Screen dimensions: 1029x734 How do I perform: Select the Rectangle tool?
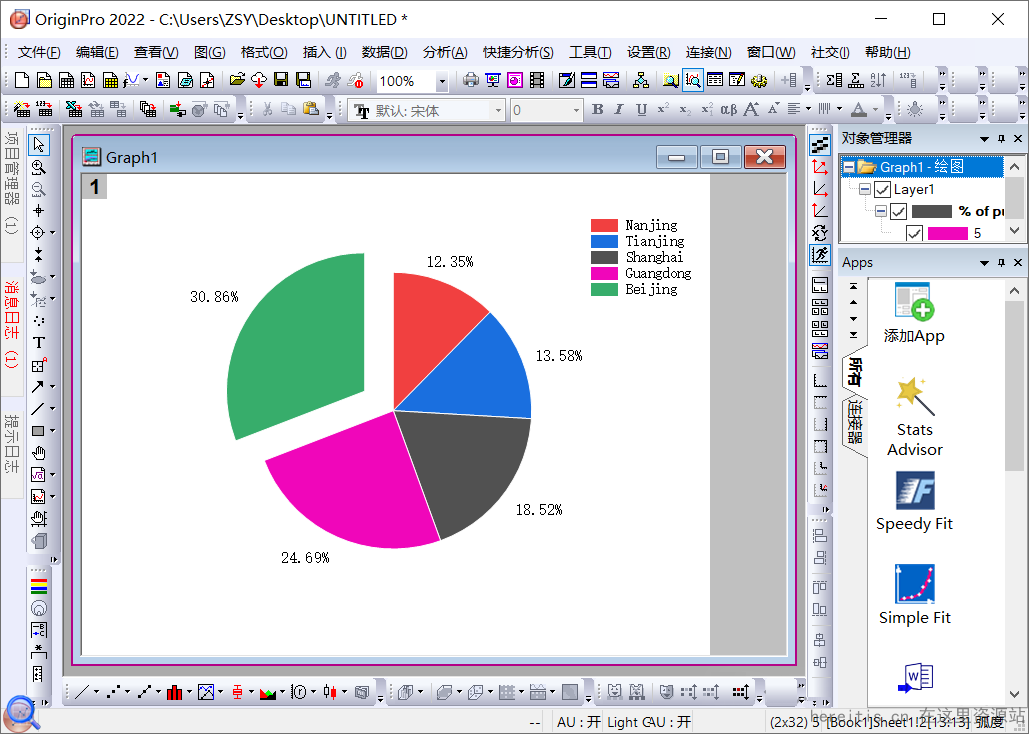pos(38,431)
